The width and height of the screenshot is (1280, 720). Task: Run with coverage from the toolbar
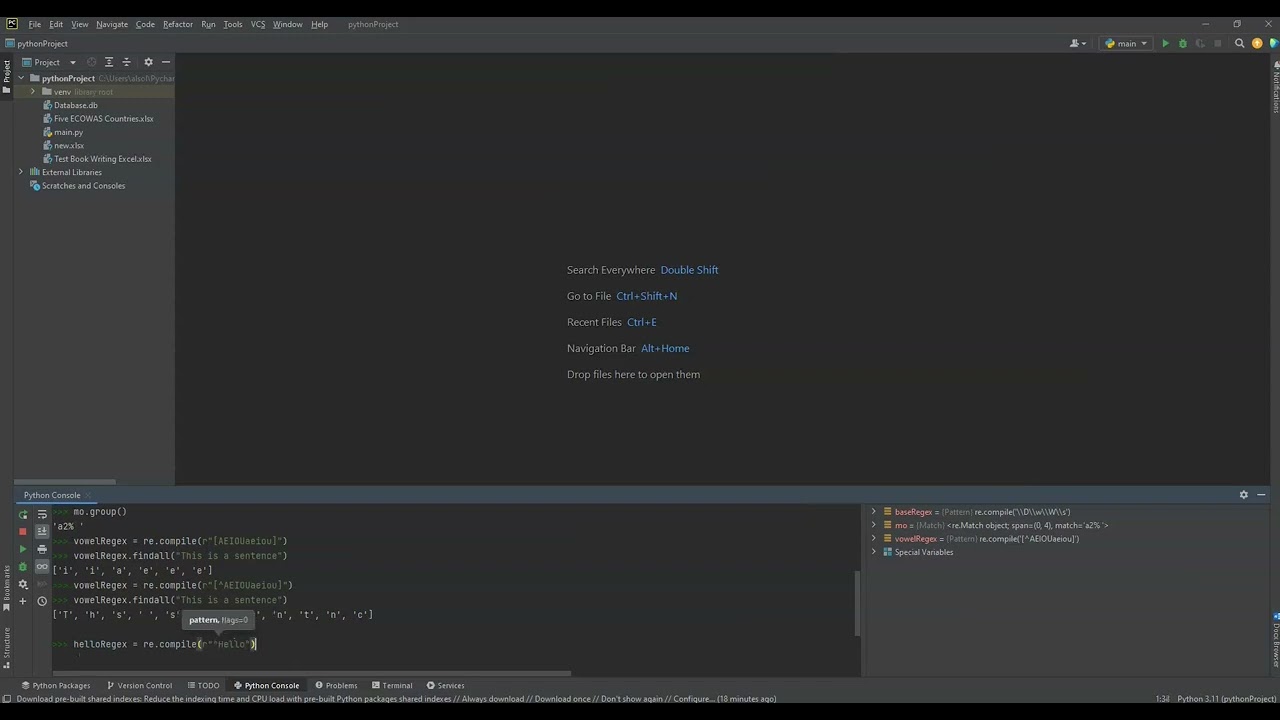(1200, 43)
